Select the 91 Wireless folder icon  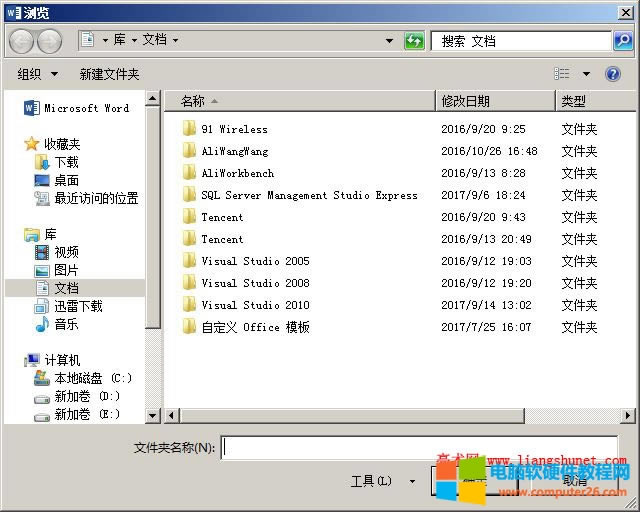189,129
